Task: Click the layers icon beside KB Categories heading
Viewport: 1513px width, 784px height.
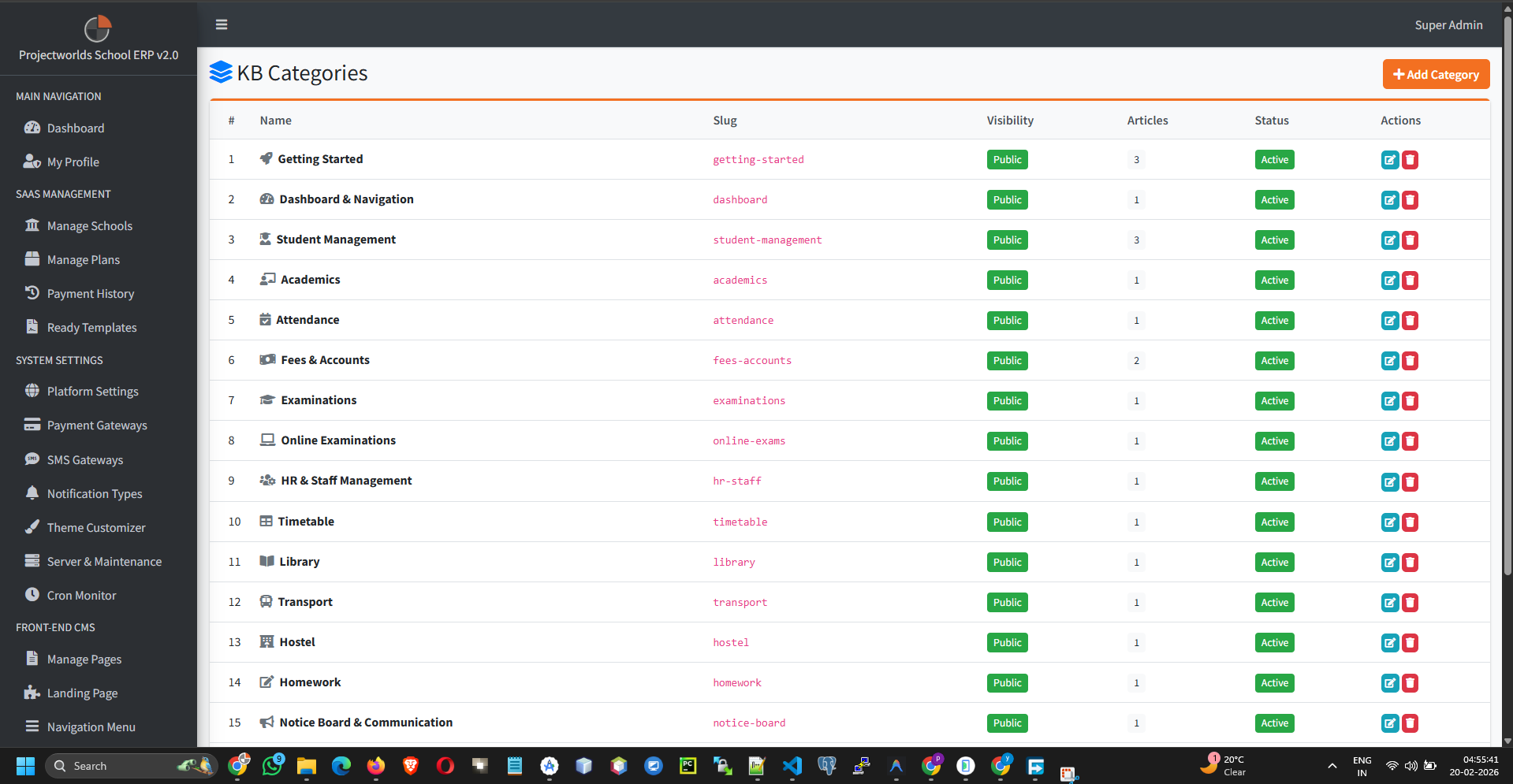Action: tap(220, 72)
